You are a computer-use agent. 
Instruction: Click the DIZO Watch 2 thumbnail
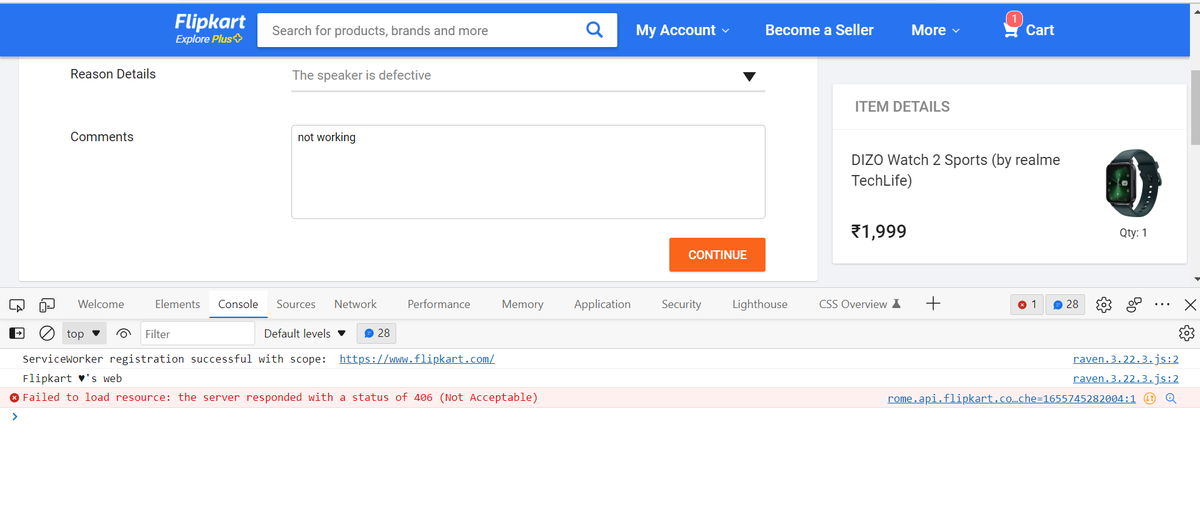click(1133, 183)
